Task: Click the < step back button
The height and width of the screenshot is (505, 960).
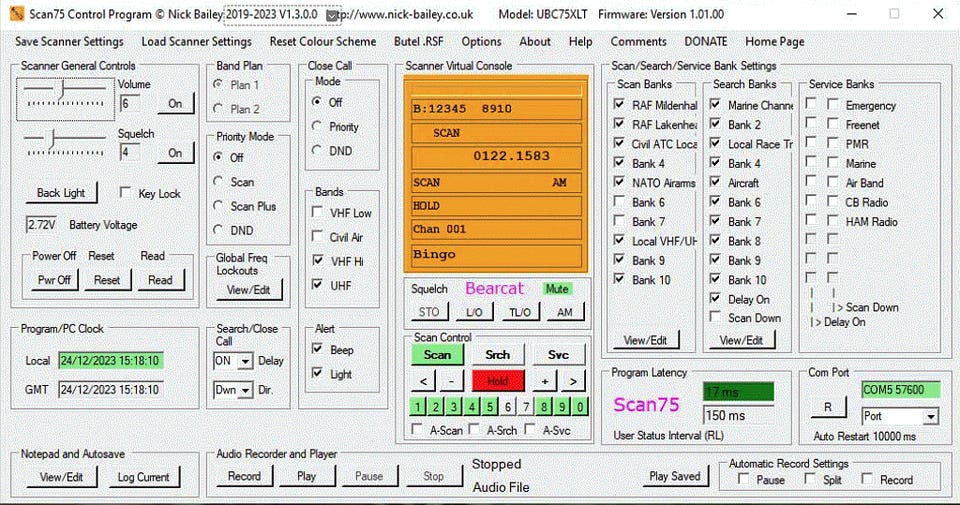Action: tap(424, 381)
